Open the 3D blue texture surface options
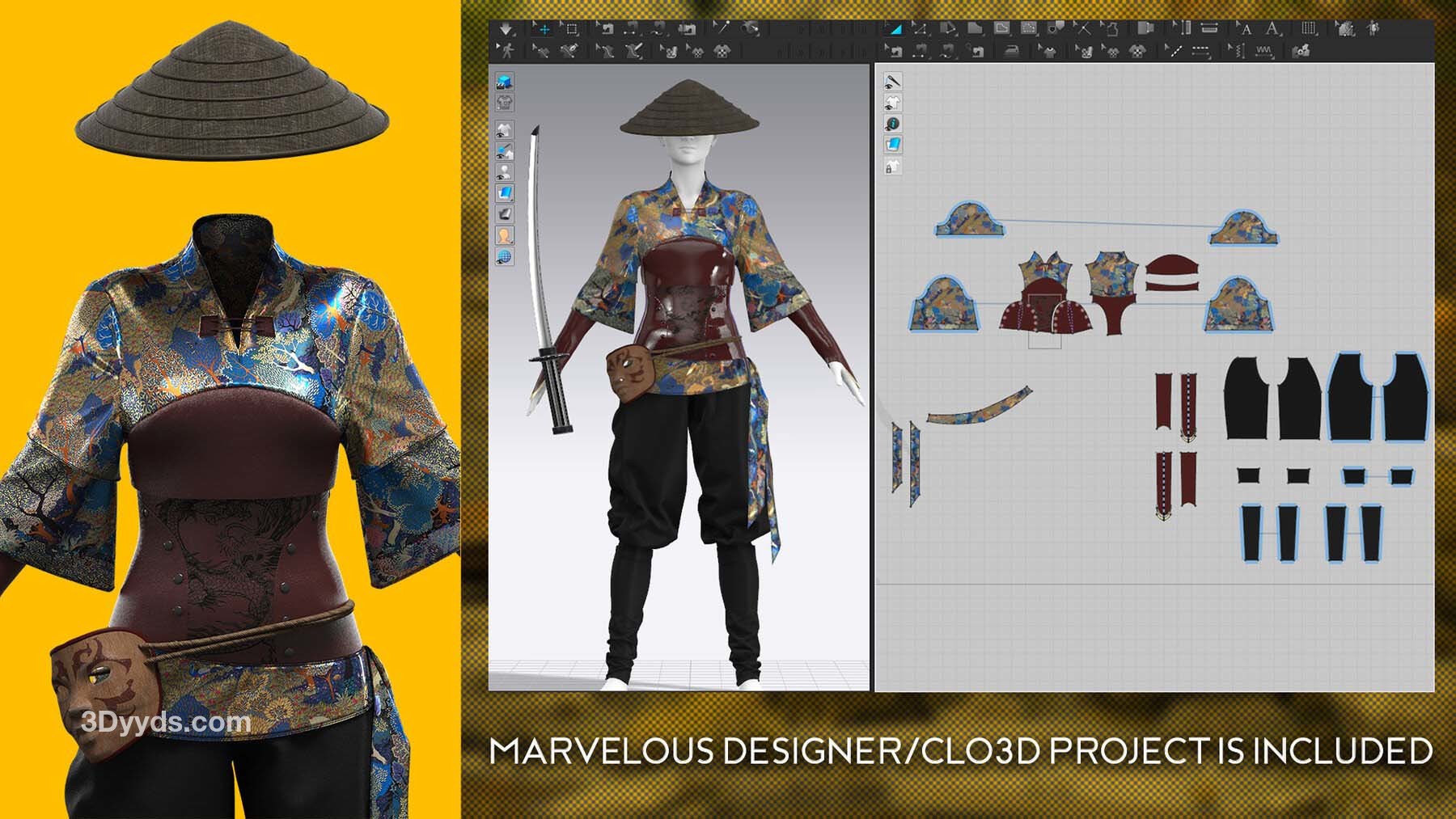 pos(504,193)
